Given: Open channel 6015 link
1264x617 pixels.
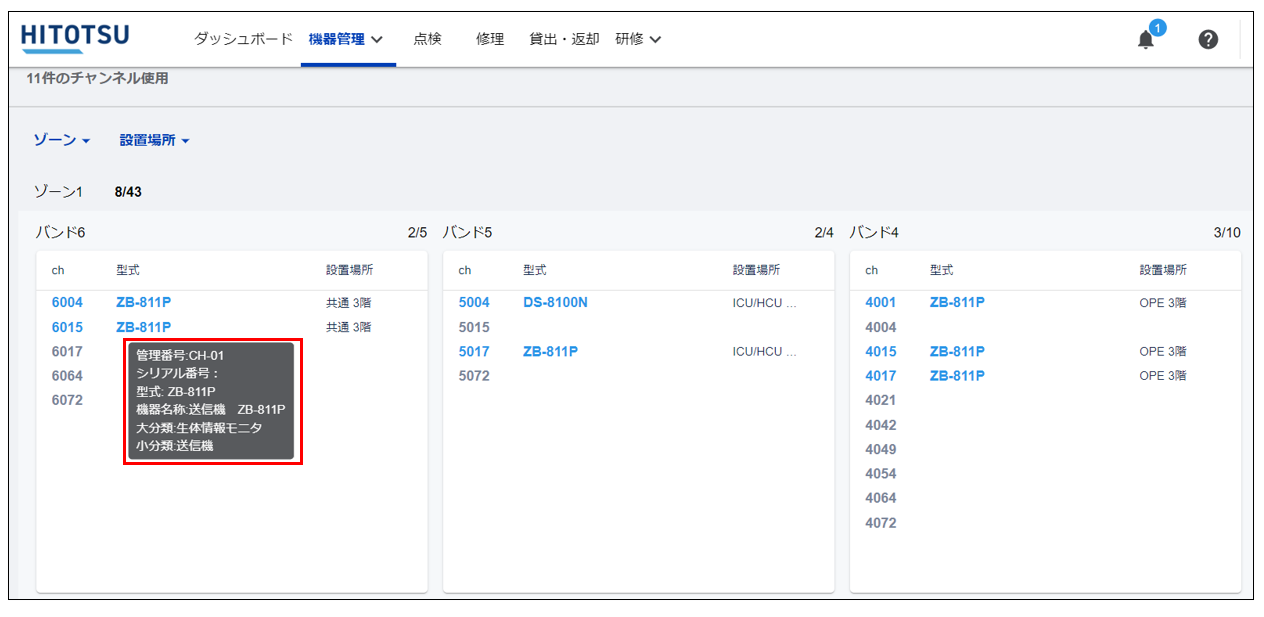Looking at the screenshot, I should (x=67, y=327).
